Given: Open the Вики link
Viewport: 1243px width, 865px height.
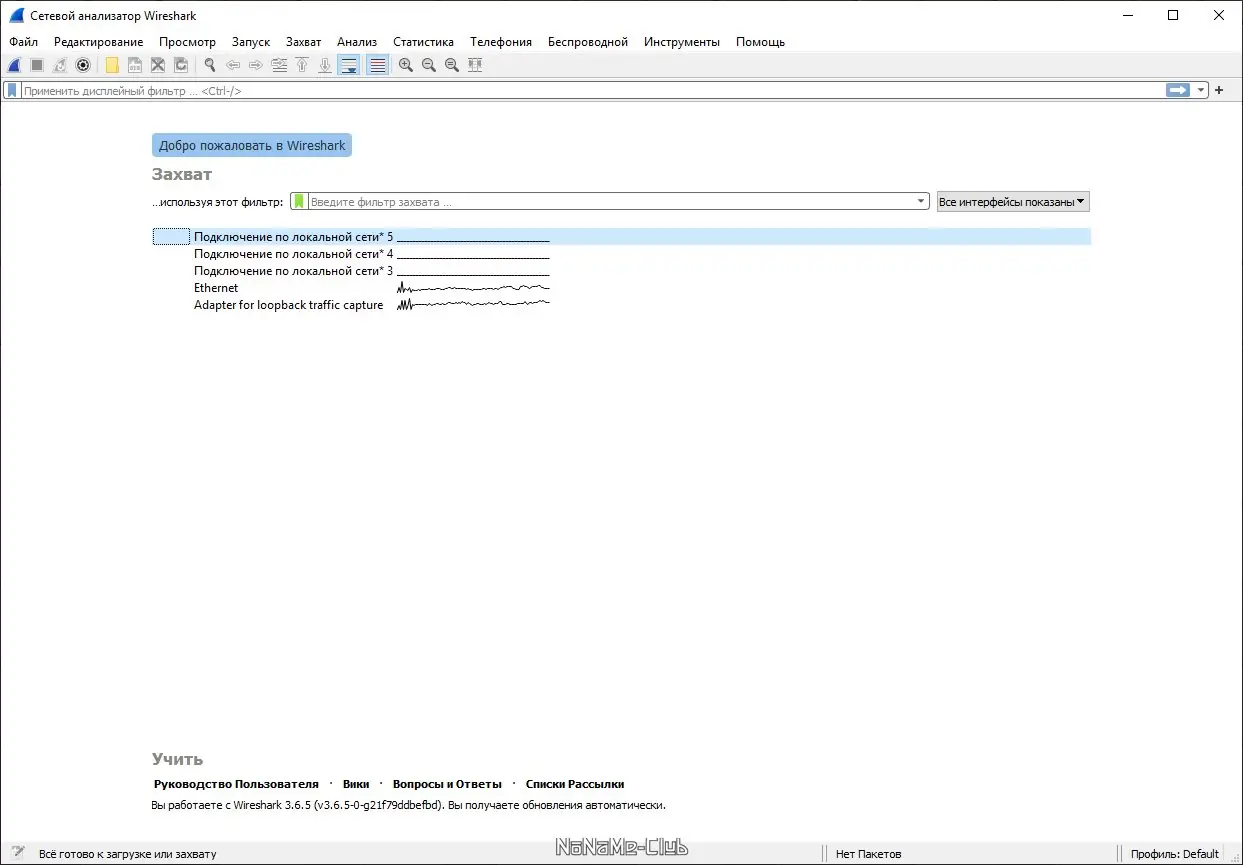Looking at the screenshot, I should 356,784.
